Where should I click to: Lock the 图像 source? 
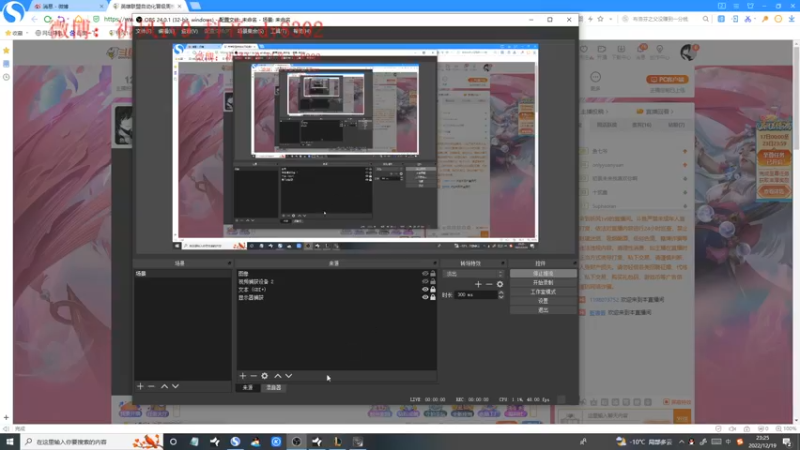click(x=433, y=273)
